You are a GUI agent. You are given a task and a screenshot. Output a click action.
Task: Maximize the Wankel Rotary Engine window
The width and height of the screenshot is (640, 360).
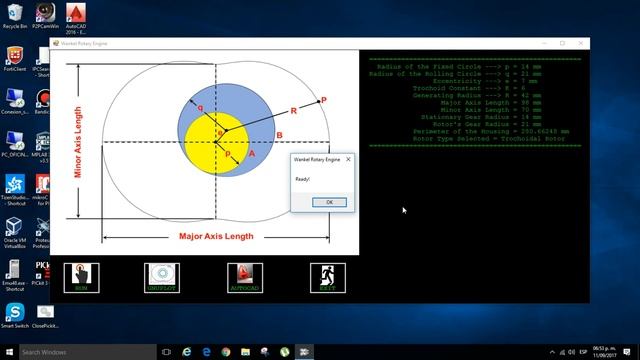point(562,43)
